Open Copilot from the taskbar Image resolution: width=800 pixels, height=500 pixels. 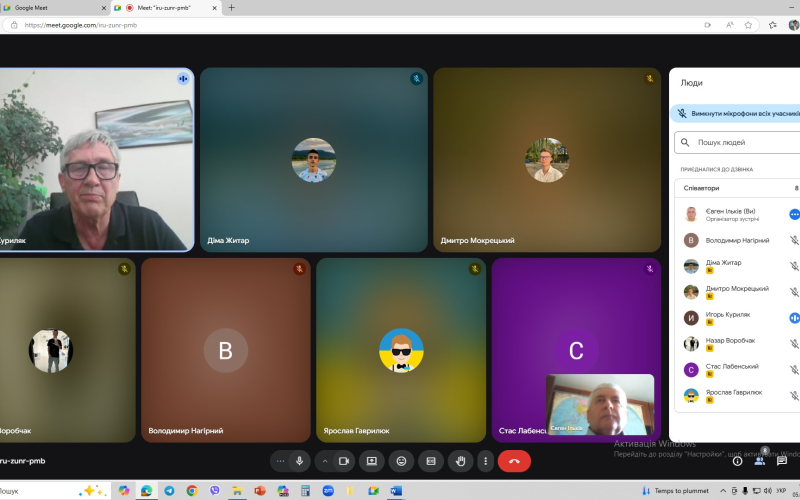tap(124, 491)
